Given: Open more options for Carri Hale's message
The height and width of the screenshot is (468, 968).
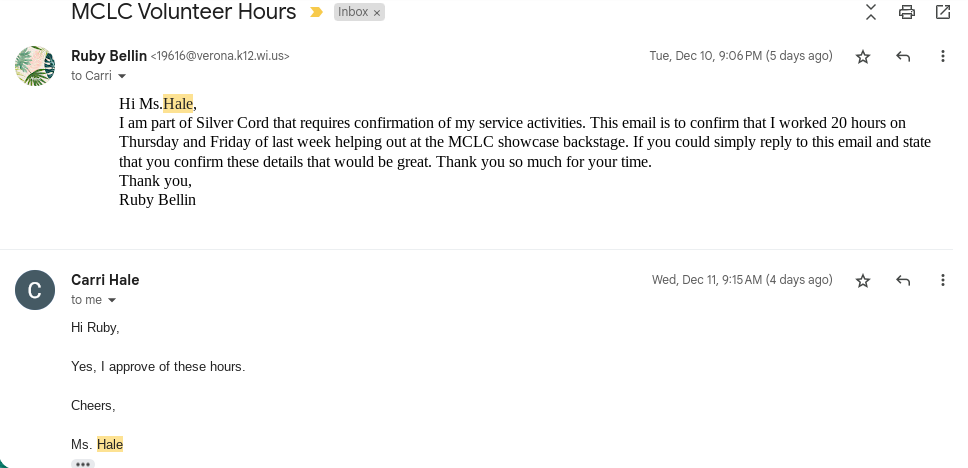Looking at the screenshot, I should (x=942, y=281).
